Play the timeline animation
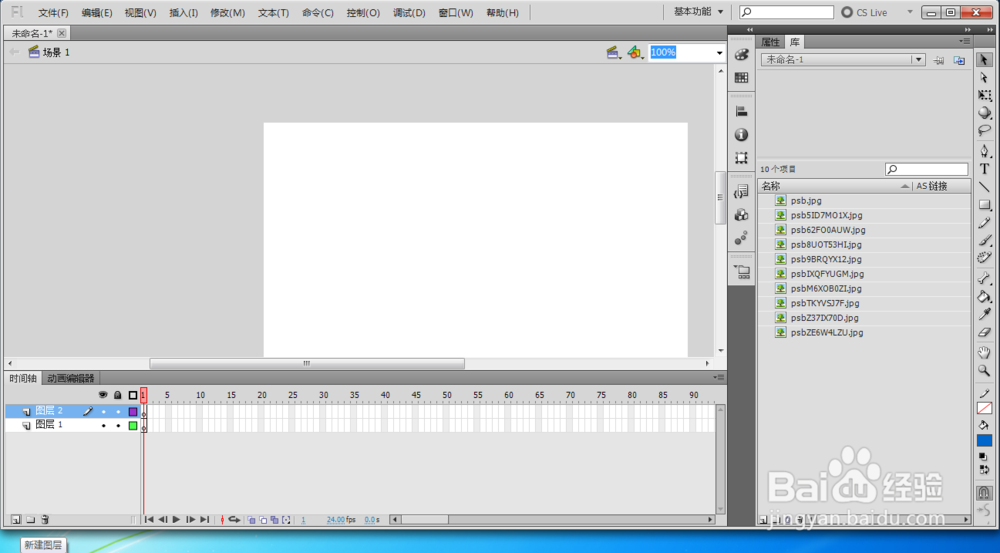Viewport: 1000px width, 553px height. tap(177, 520)
